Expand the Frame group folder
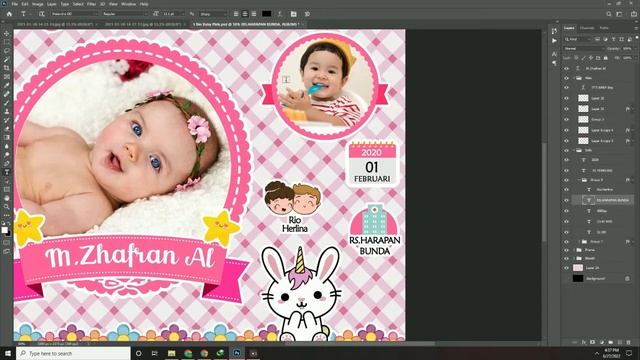This screenshot has height=360, width=640. point(574,250)
